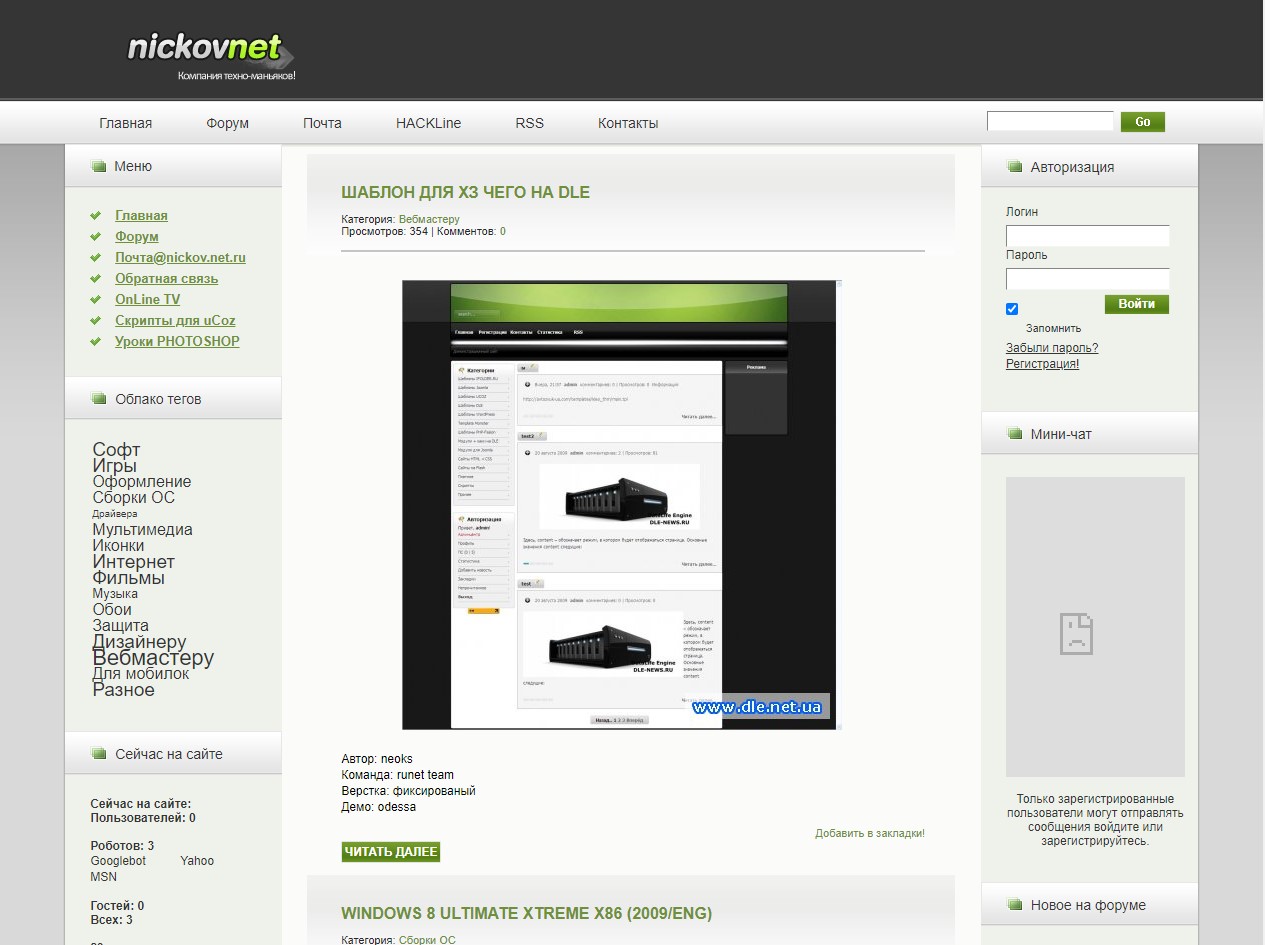Select the Вебмастеру tag in tag cloud
The image size is (1265, 945).
coord(153,658)
